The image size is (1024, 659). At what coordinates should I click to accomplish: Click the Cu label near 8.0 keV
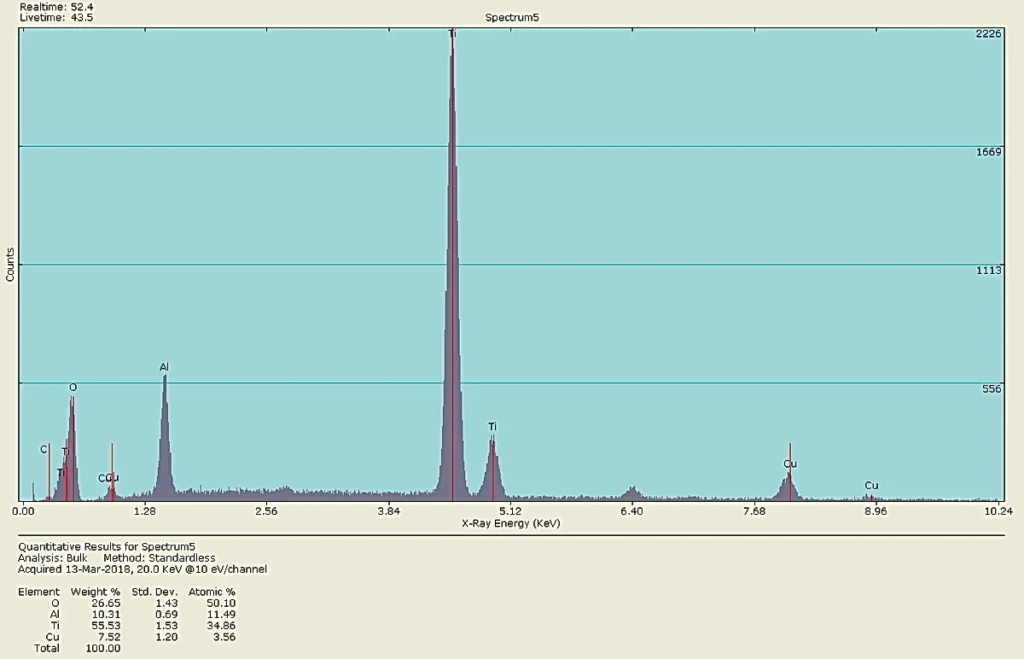[790, 464]
